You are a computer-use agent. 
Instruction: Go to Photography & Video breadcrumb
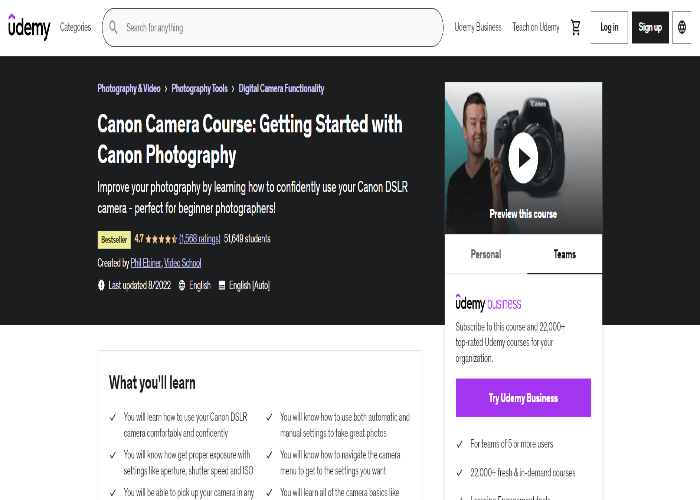pyautogui.click(x=129, y=88)
